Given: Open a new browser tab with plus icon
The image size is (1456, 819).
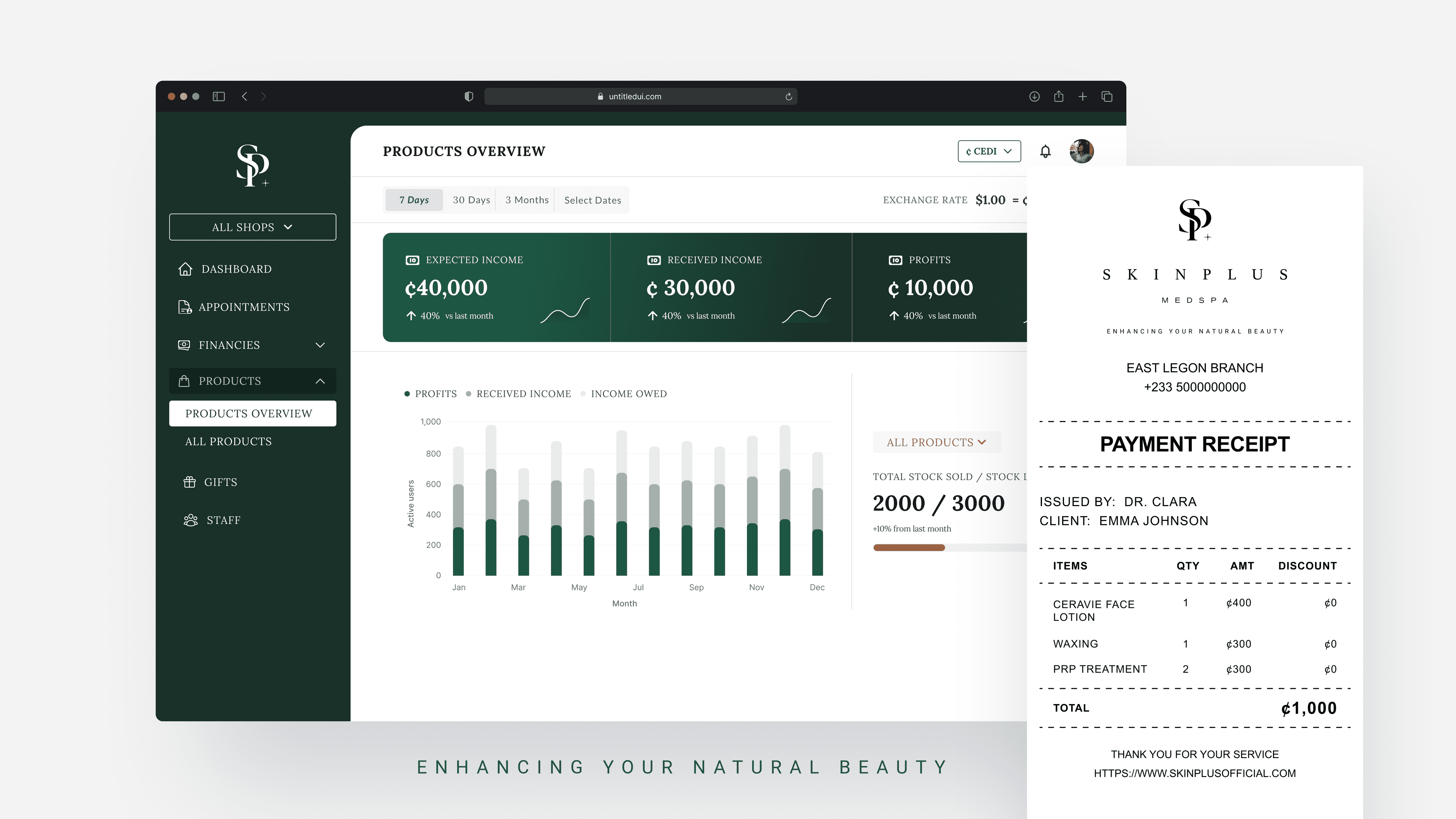Looking at the screenshot, I should 1083,97.
